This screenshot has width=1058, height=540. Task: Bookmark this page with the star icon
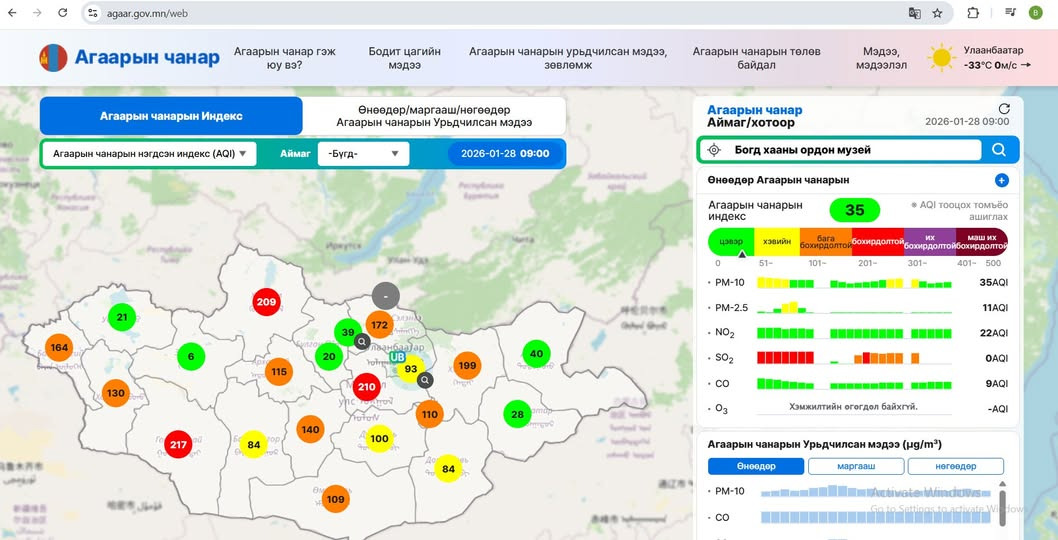[937, 13]
